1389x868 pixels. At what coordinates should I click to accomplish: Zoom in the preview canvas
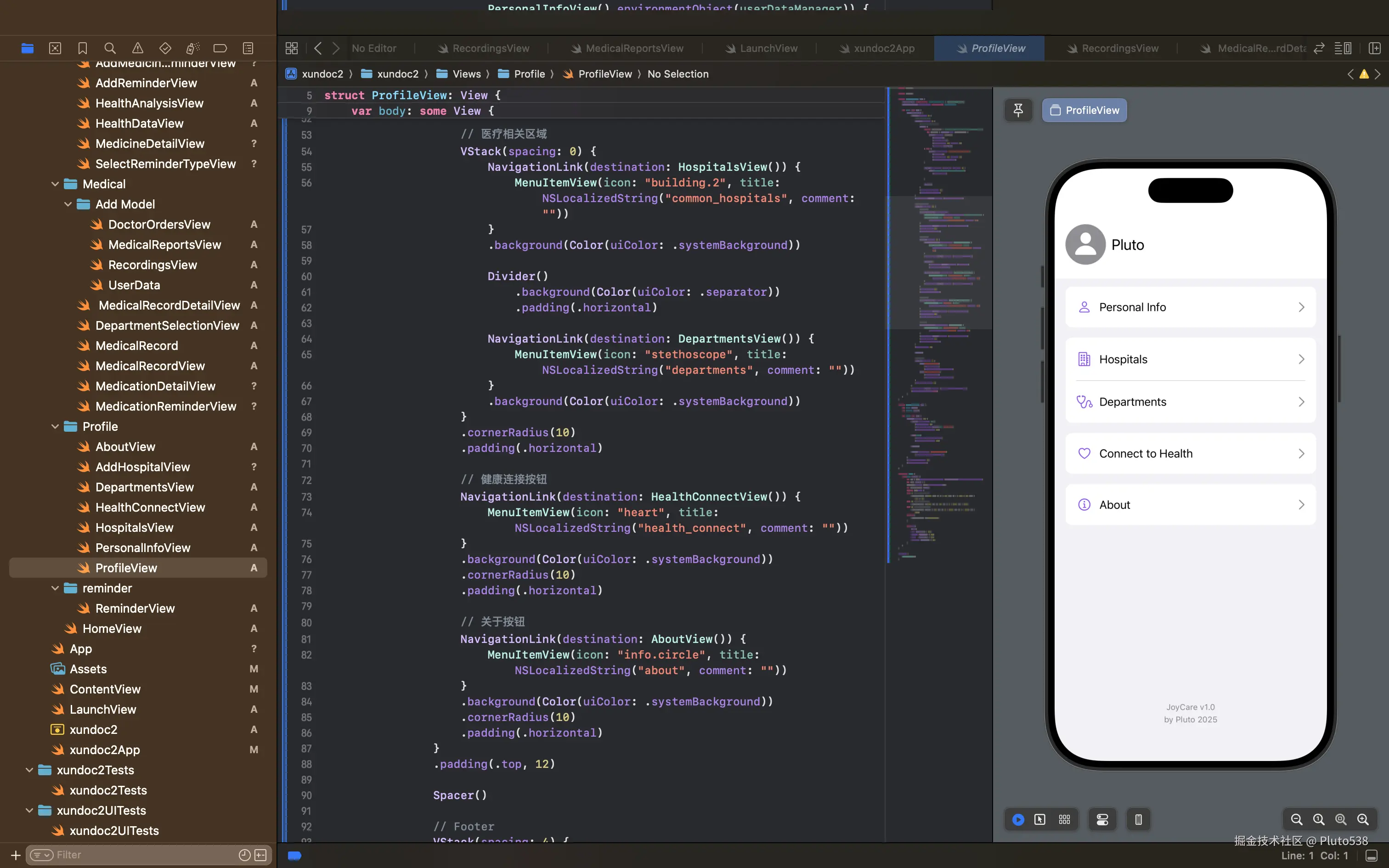pos(1363,819)
